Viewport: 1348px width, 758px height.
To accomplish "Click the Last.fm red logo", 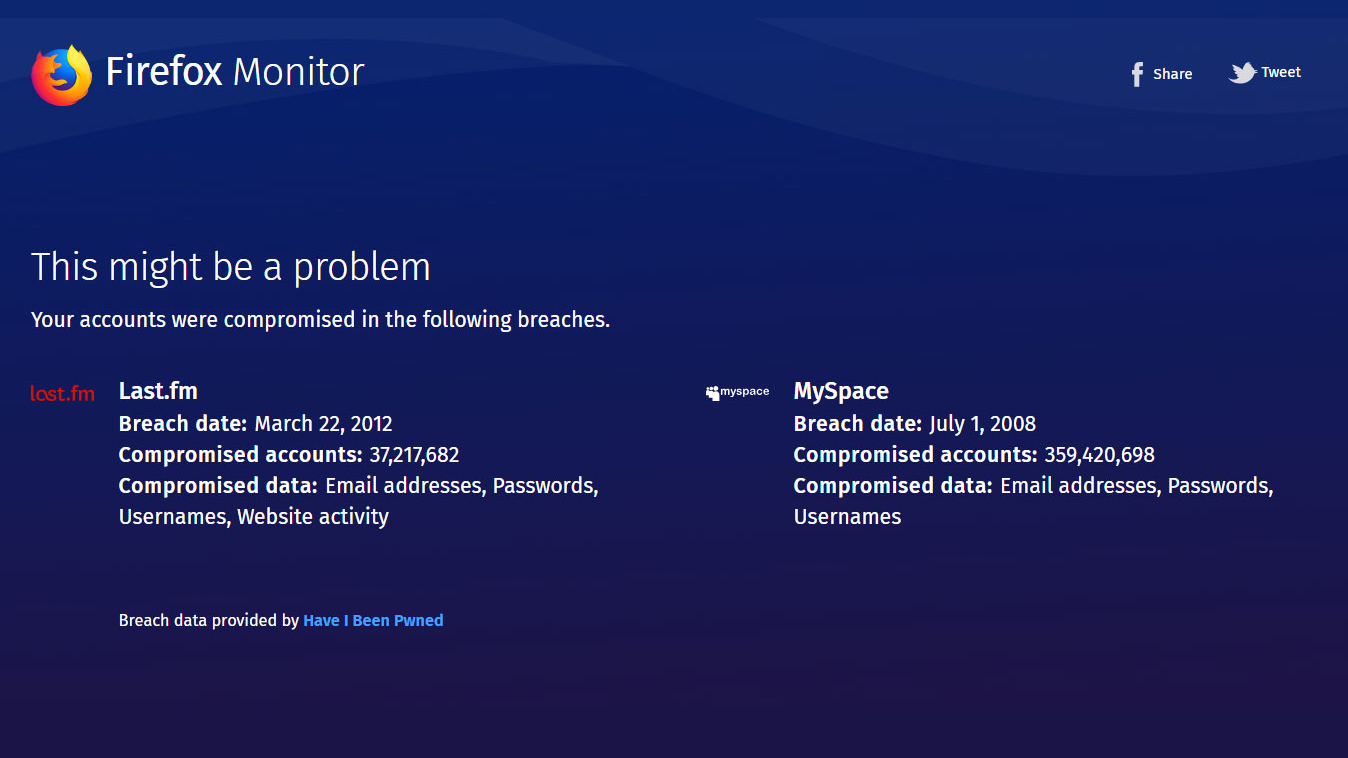I will coord(62,394).
